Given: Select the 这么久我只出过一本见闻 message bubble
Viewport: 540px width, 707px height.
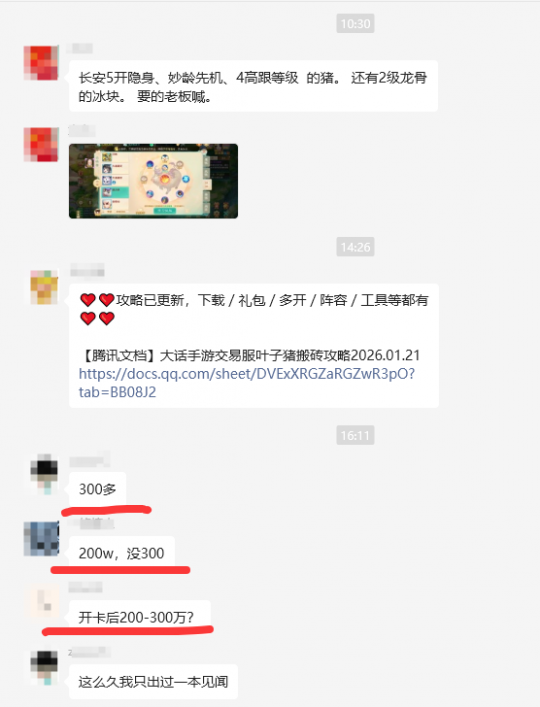Looking at the screenshot, I should point(153,682).
